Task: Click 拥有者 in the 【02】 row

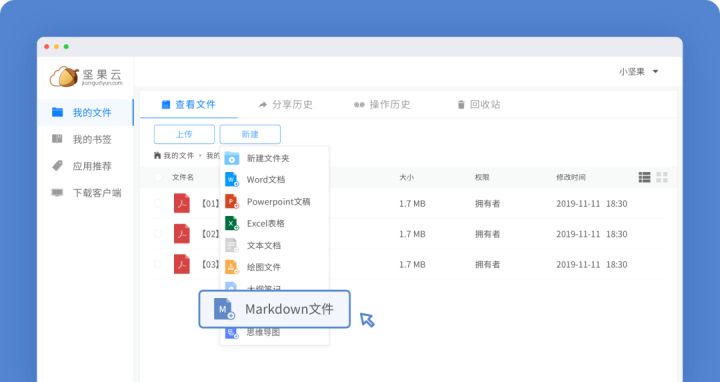Action: tap(487, 234)
